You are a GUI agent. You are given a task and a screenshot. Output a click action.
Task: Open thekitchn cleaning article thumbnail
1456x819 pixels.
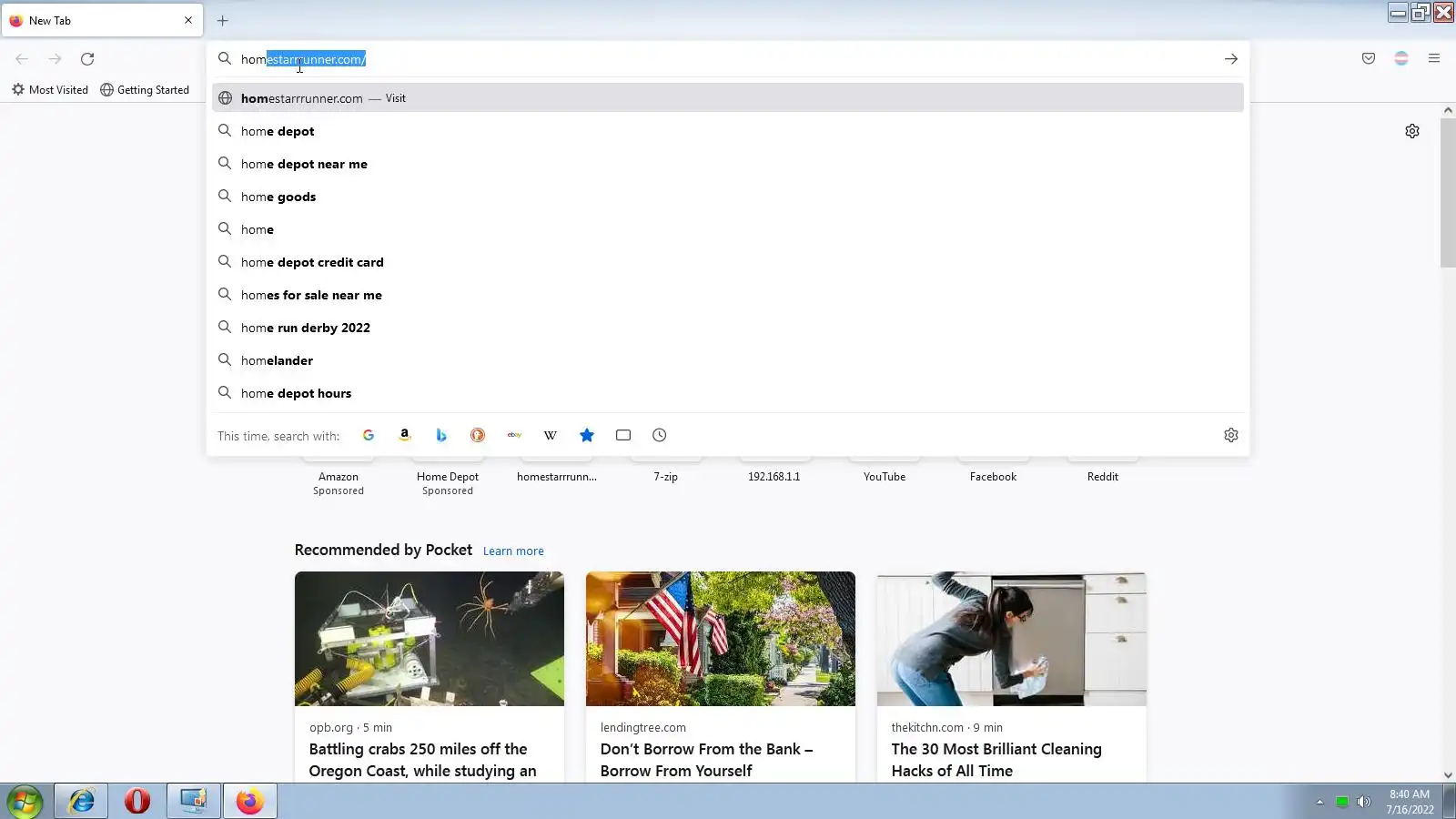pos(1012,639)
